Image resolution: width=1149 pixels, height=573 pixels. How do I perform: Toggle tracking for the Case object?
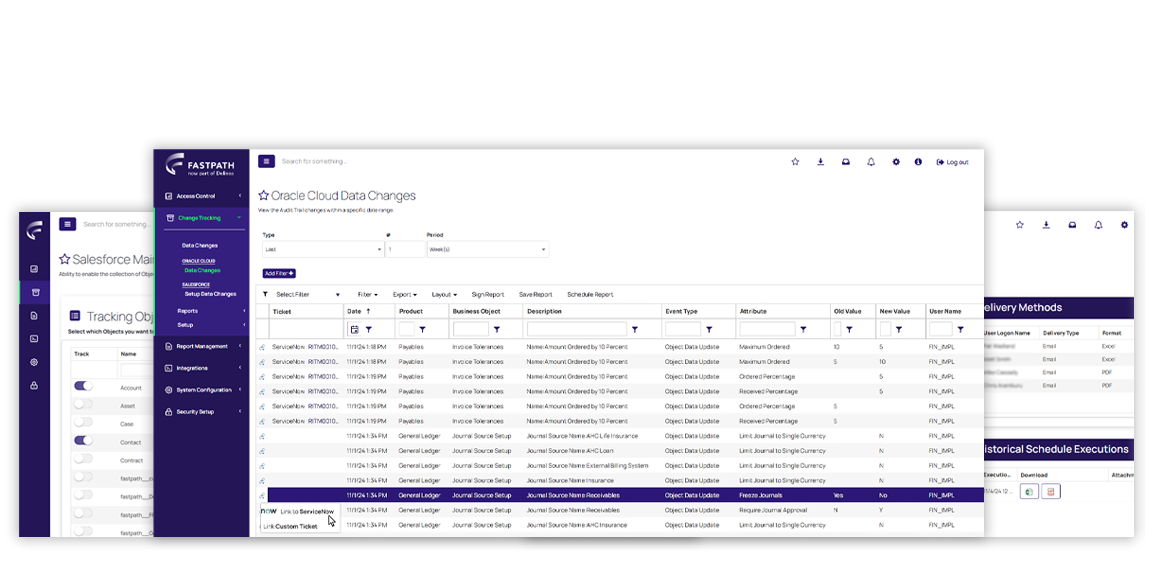(84, 422)
